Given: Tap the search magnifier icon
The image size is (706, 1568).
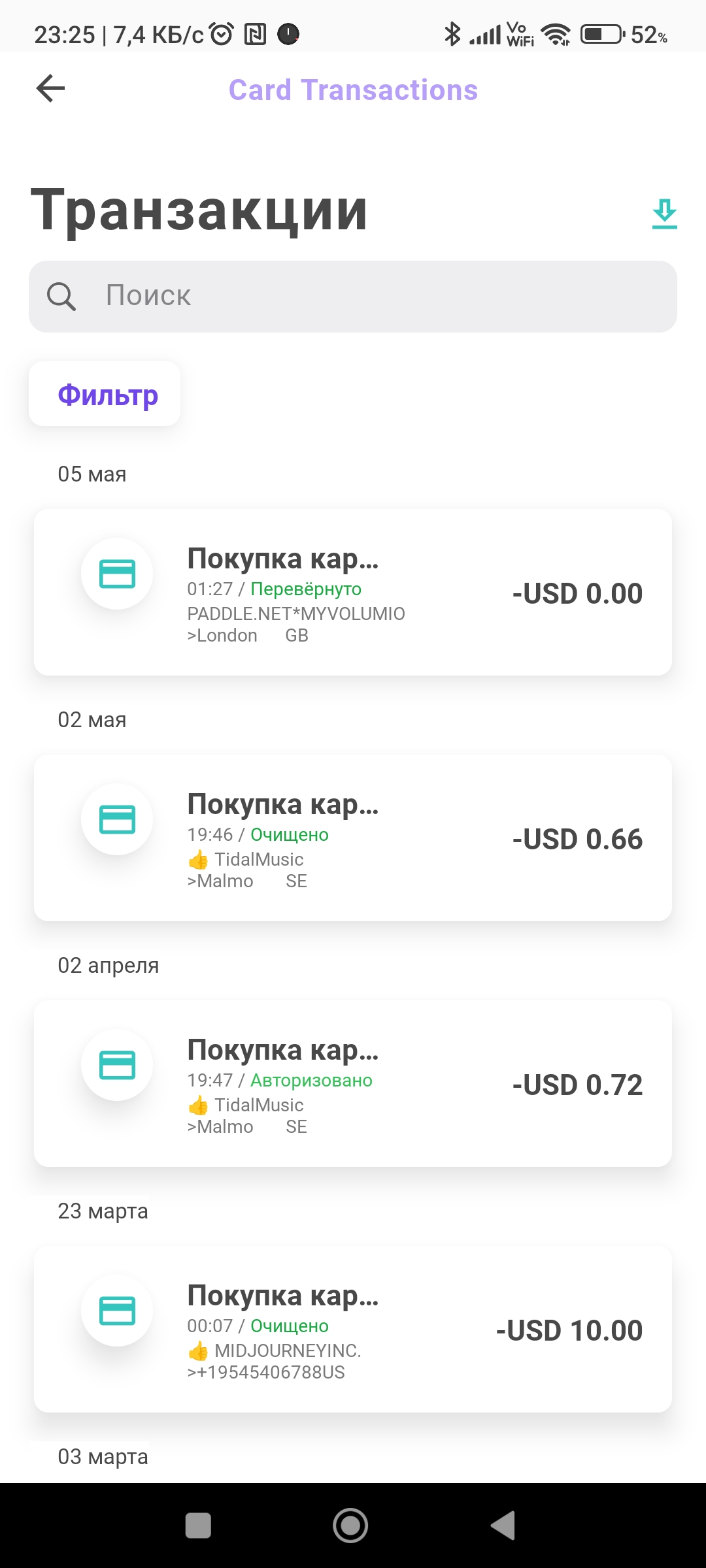Looking at the screenshot, I should (61, 297).
